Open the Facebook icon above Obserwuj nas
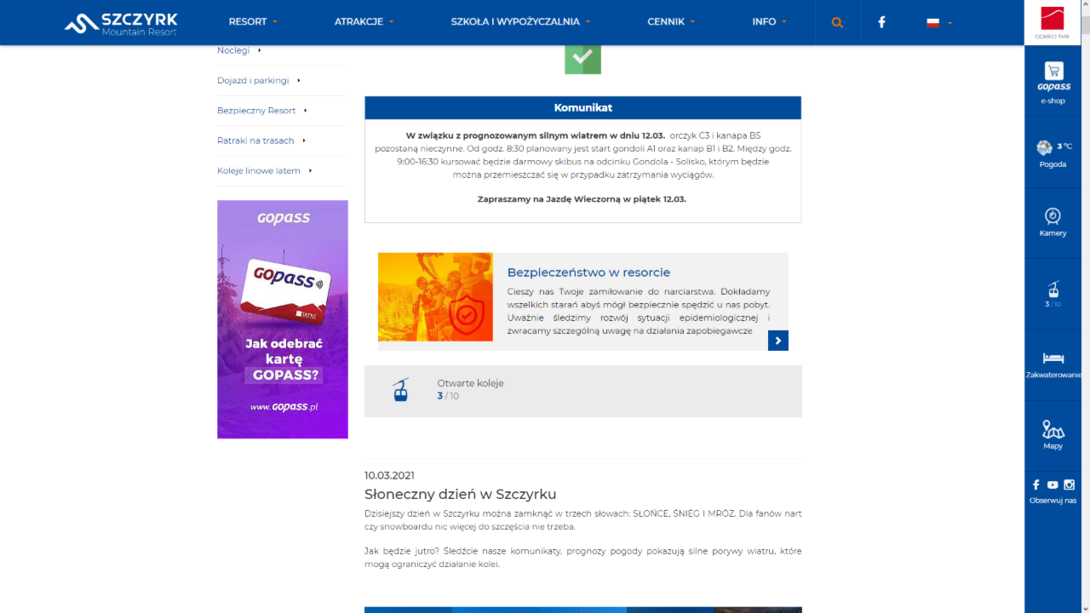The image size is (1090, 613). pyautogui.click(x=1036, y=484)
